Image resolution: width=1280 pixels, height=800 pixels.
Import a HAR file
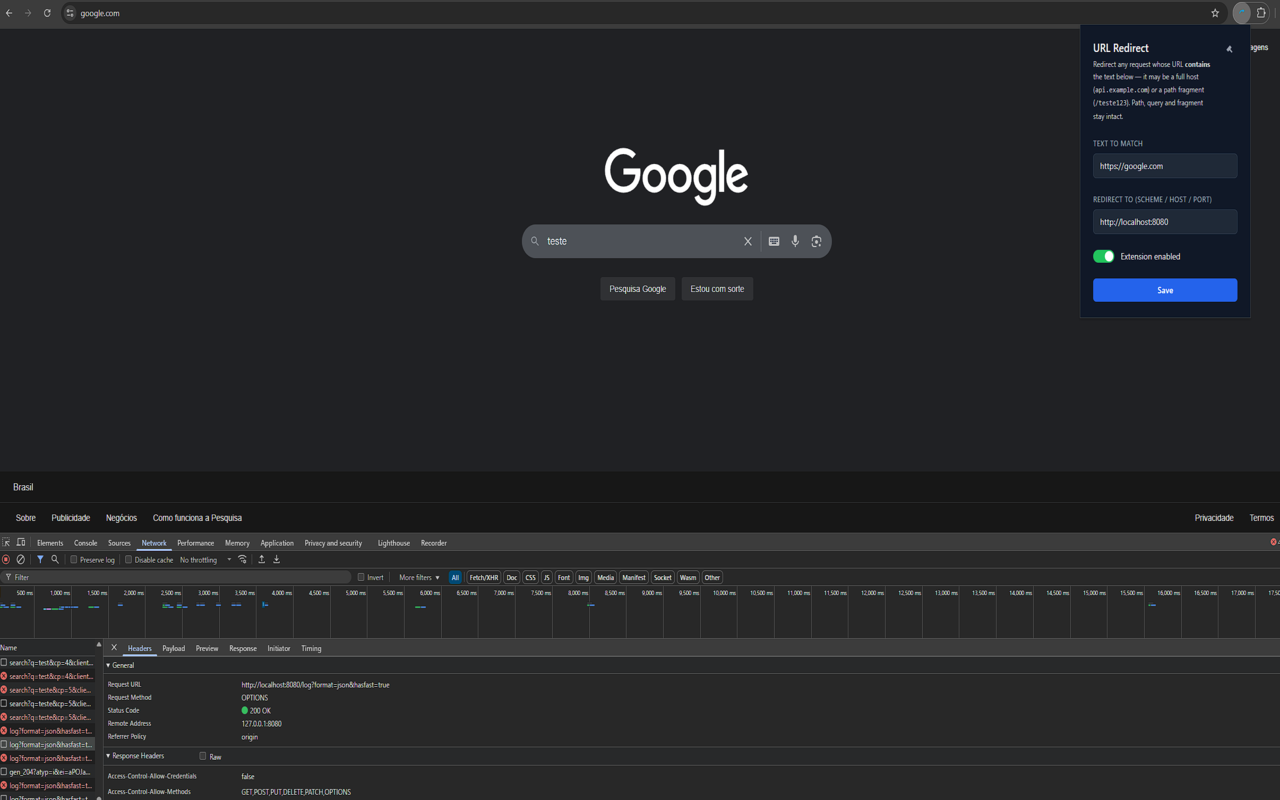[262, 560]
